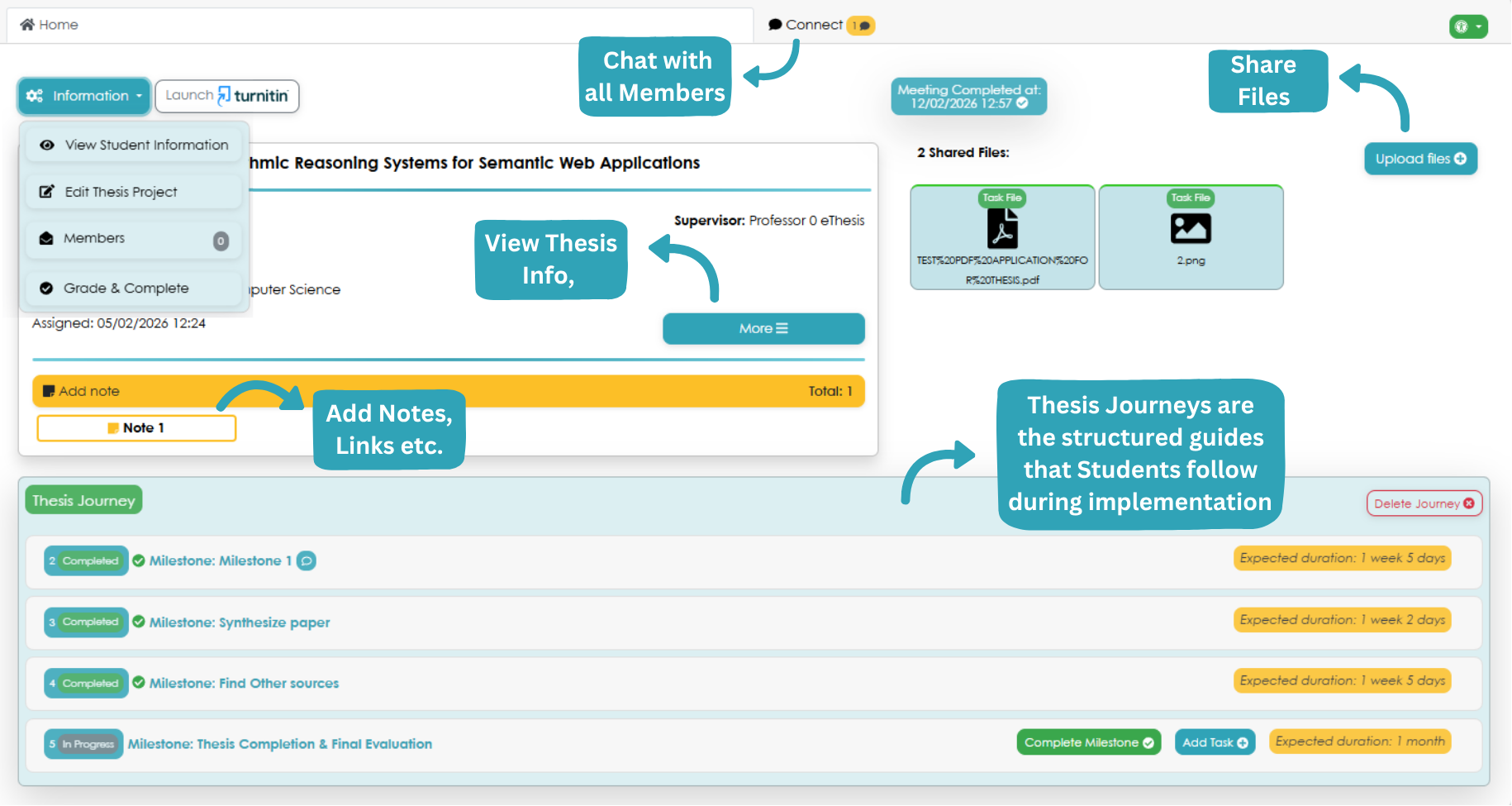1512x806 pixels.
Task: Click Add Task button
Action: click(1215, 742)
